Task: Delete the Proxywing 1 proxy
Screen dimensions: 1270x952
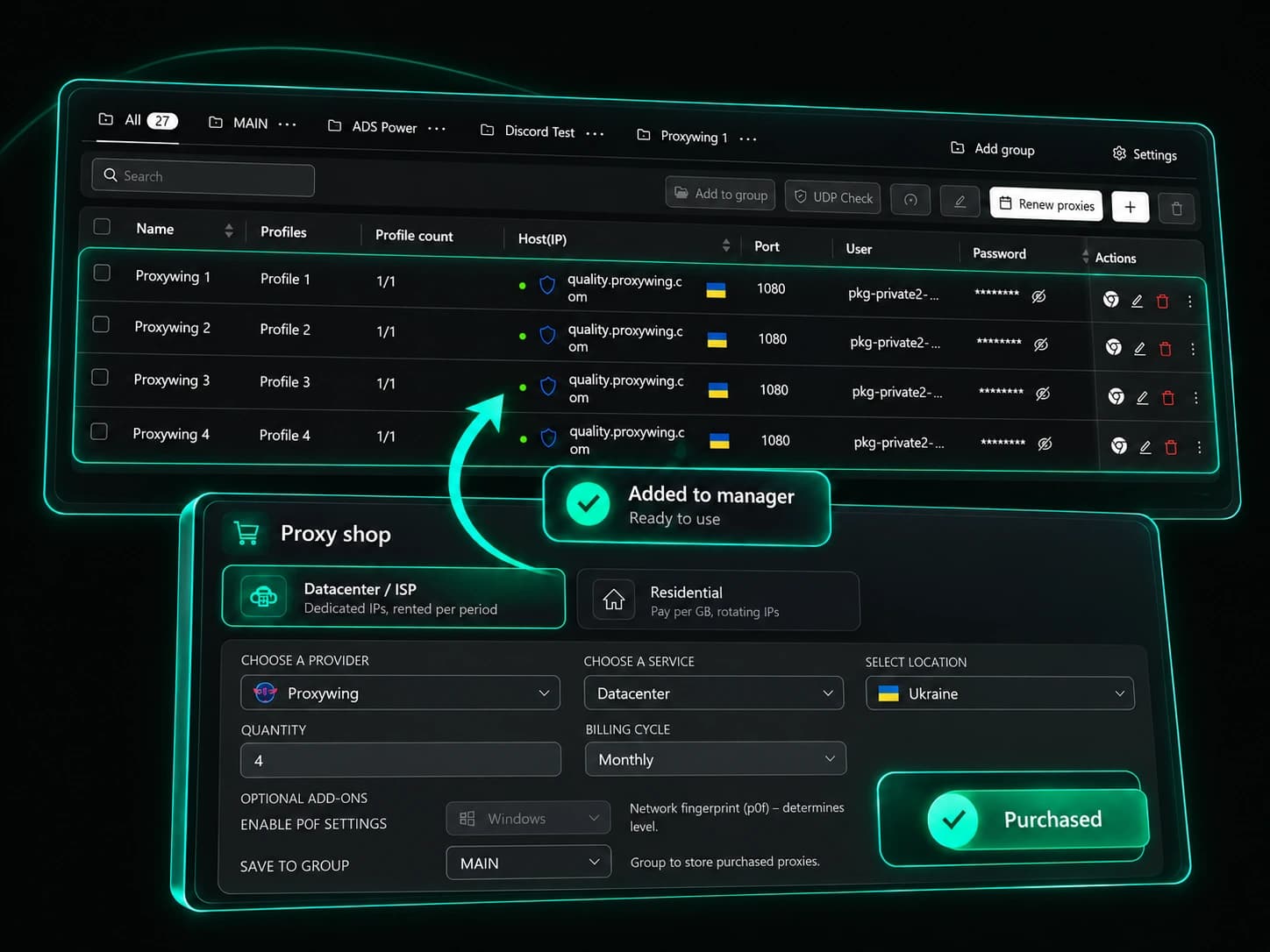Action: (x=1162, y=302)
